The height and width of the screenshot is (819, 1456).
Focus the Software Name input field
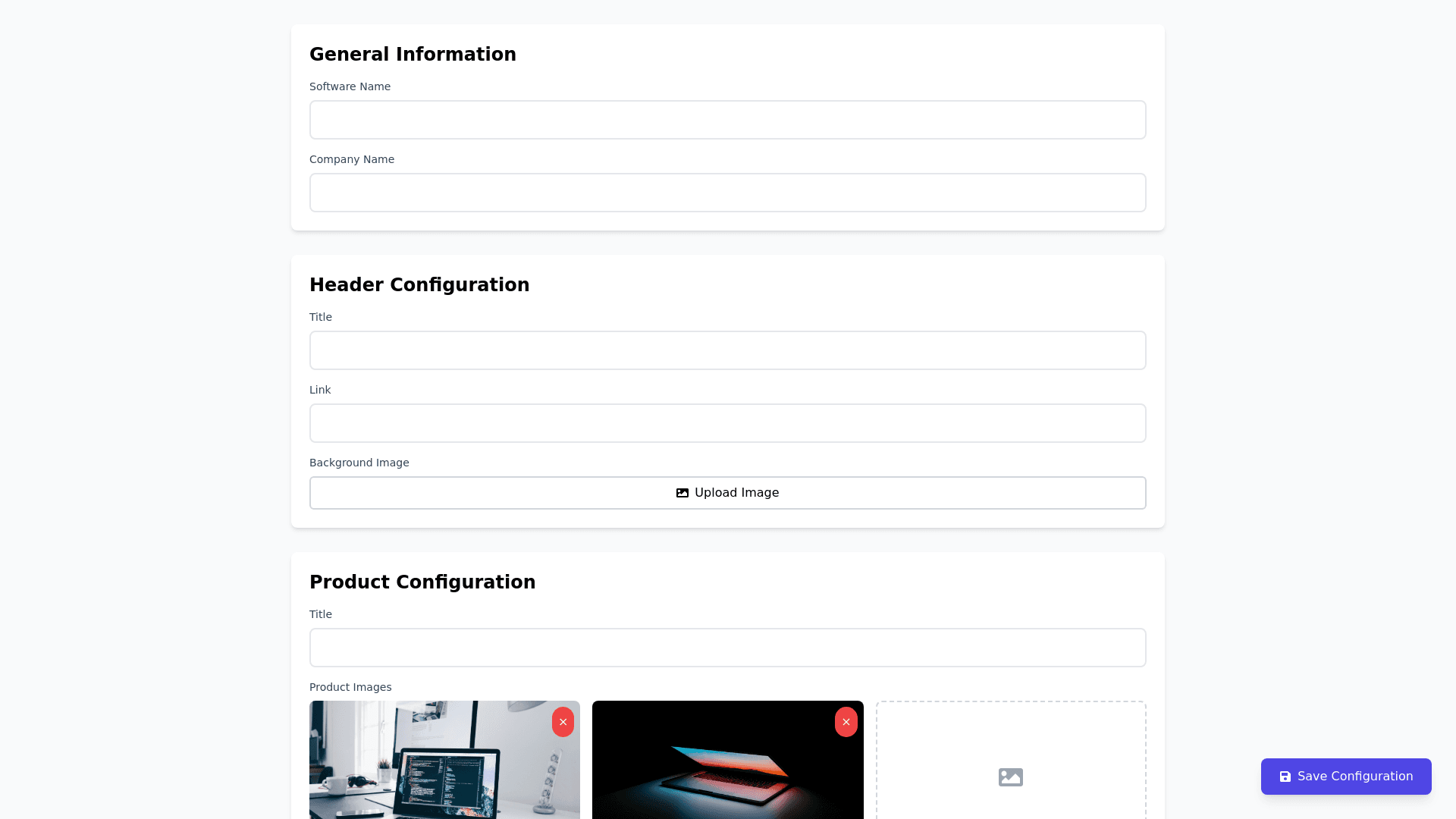click(x=727, y=120)
